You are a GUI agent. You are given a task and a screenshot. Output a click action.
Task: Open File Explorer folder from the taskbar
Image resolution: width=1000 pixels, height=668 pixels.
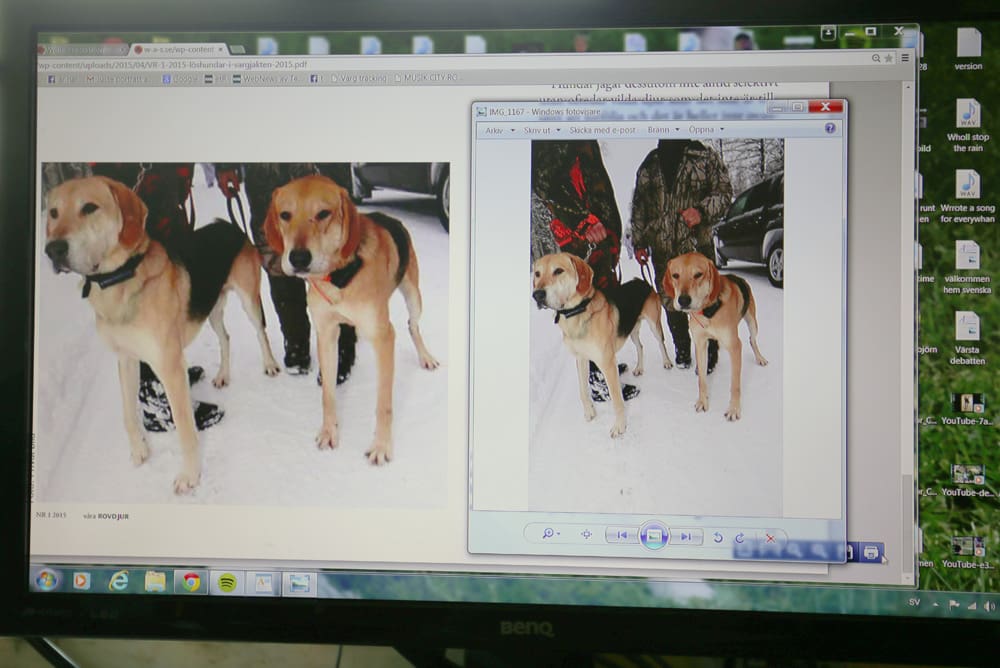coord(154,582)
